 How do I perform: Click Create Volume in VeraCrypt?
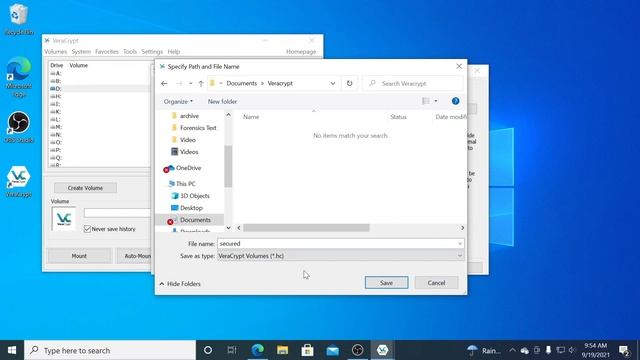(85, 188)
